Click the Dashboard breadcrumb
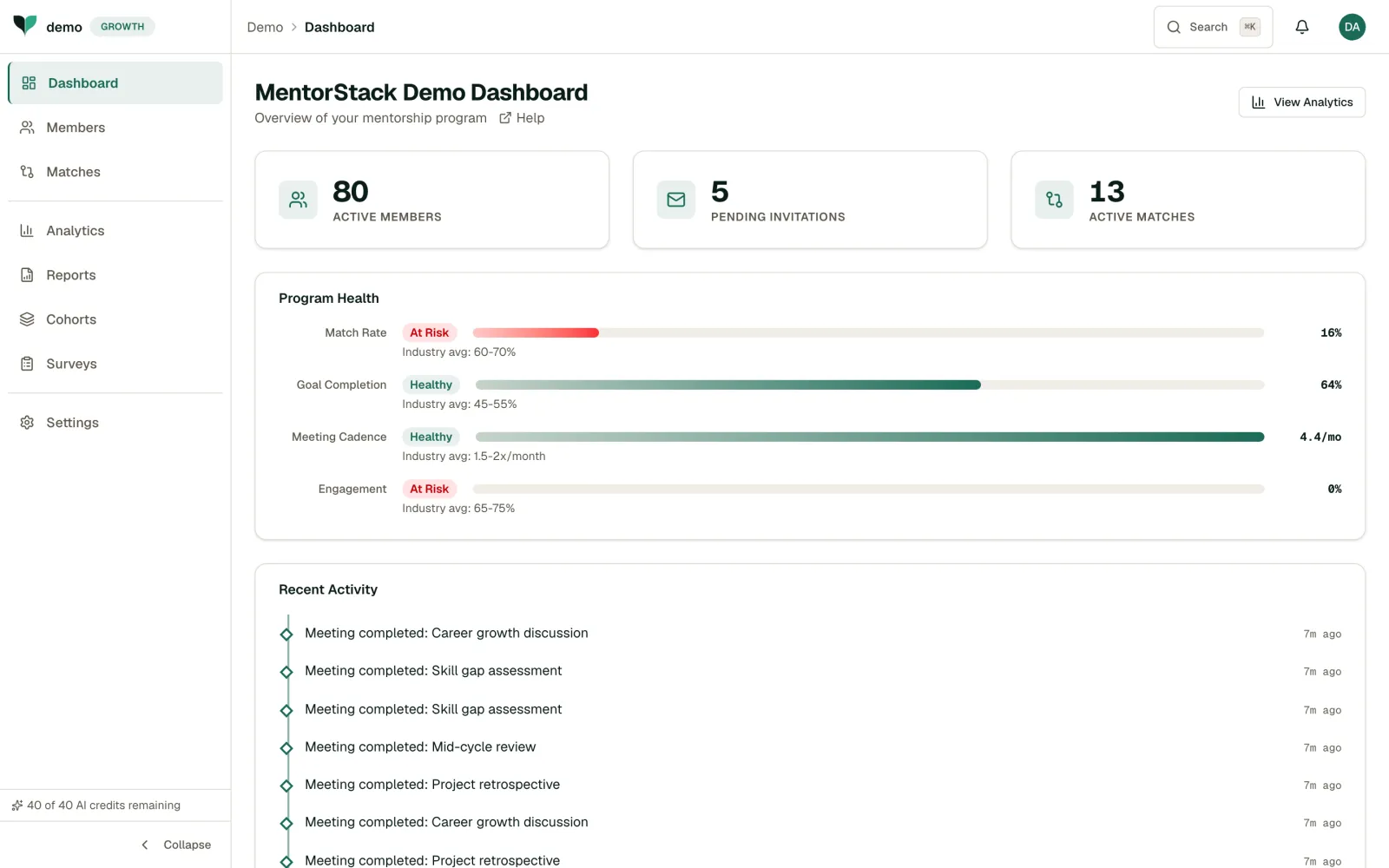The image size is (1389, 868). [339, 27]
